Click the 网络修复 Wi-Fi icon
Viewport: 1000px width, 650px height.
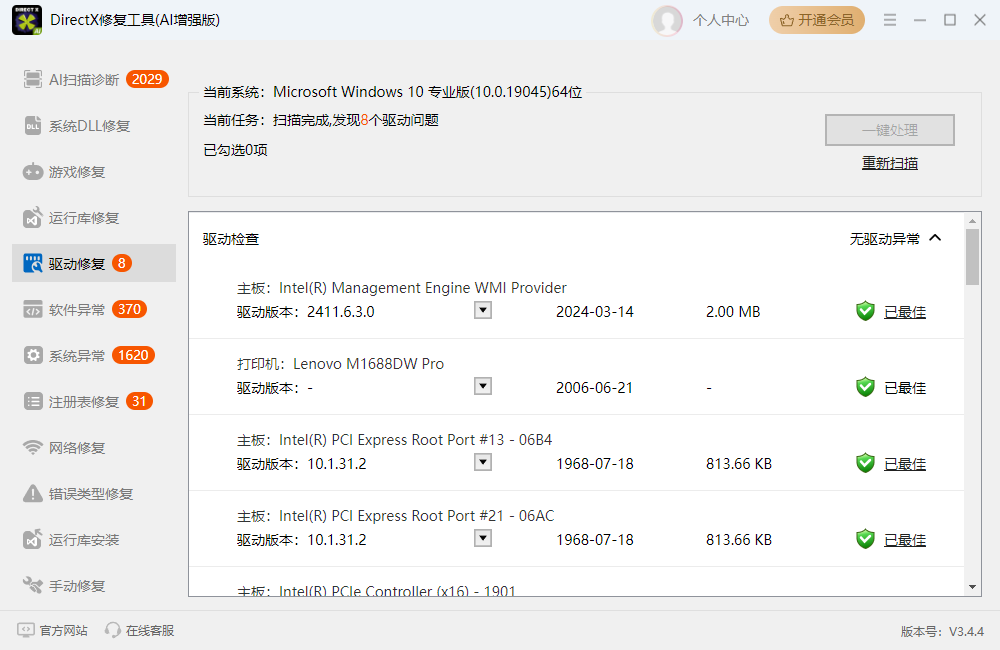pos(33,448)
